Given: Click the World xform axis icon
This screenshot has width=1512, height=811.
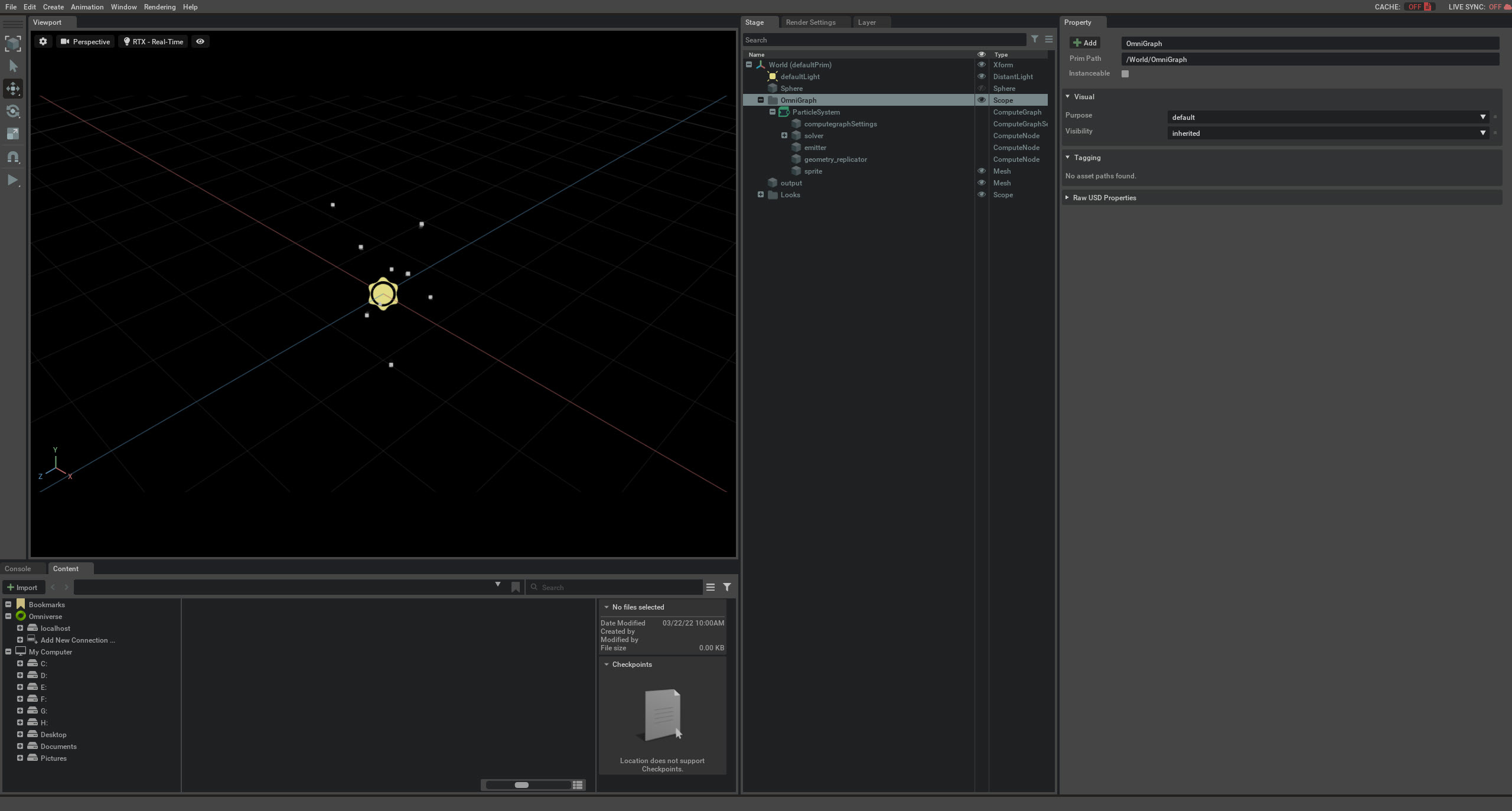Looking at the screenshot, I should pos(761,64).
